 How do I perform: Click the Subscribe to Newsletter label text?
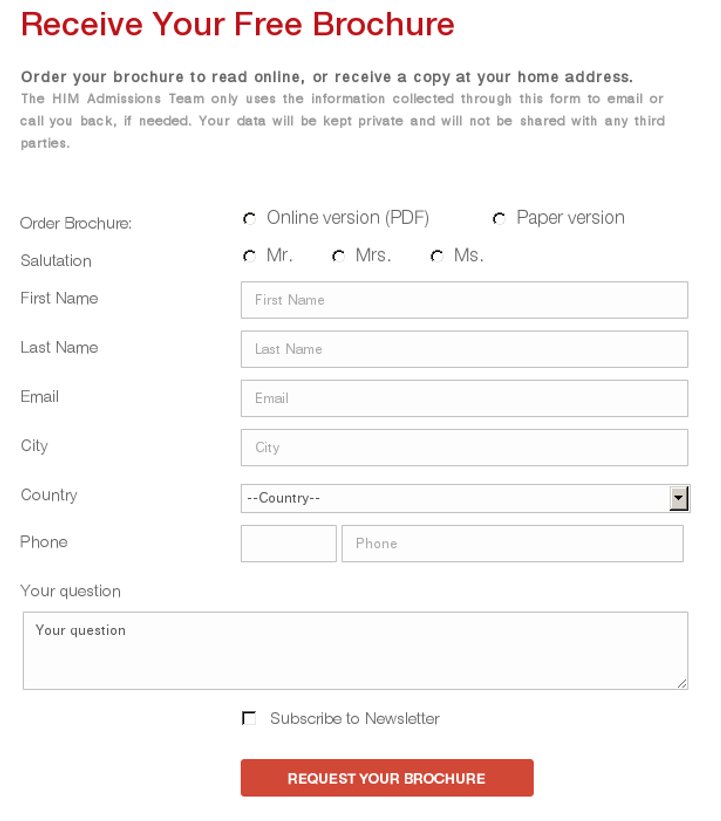click(x=354, y=718)
